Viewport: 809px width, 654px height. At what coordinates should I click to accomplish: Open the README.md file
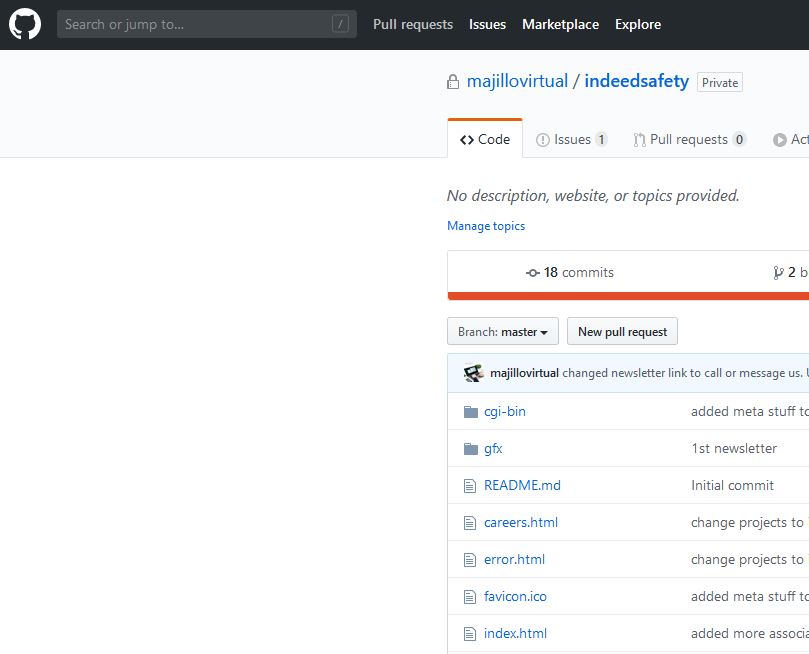[x=522, y=485]
